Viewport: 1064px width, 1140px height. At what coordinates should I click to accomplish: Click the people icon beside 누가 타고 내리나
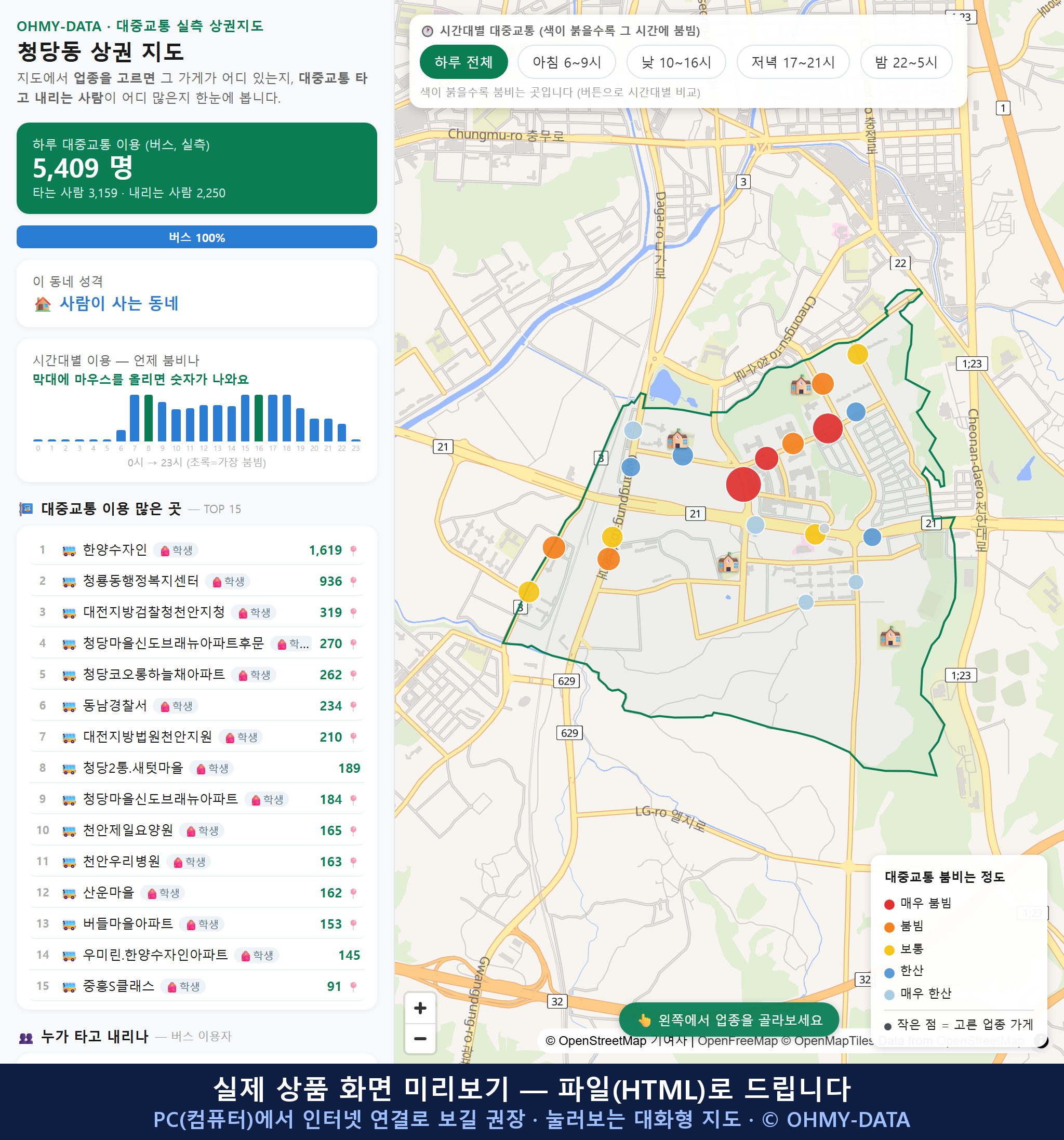26,1037
